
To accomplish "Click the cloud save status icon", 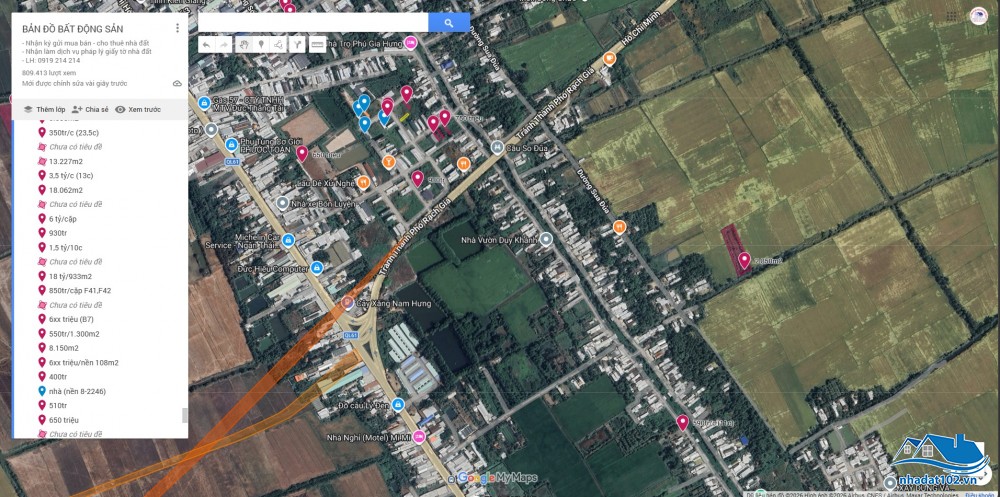I will pos(177,84).
